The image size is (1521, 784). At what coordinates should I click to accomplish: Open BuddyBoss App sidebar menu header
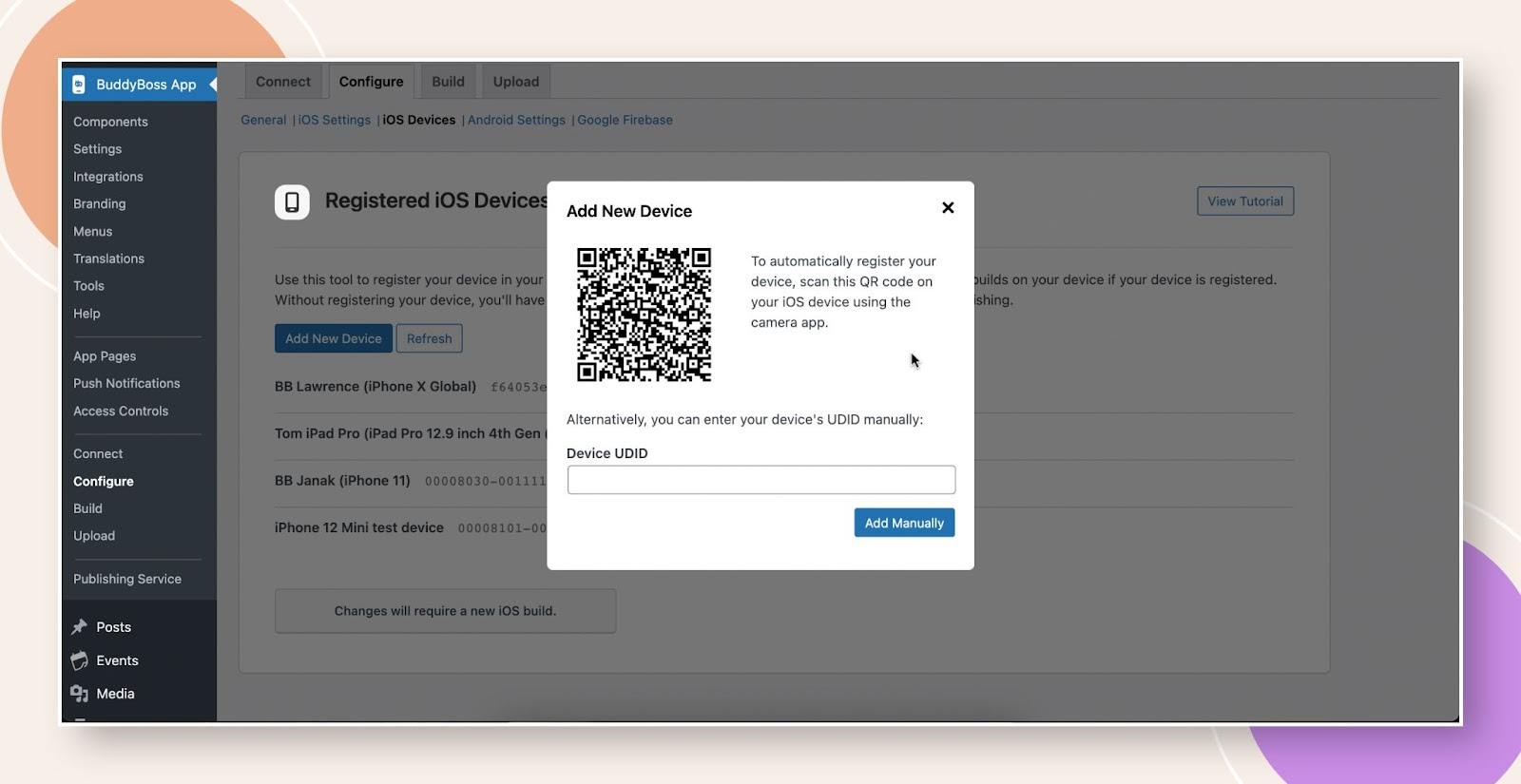point(140,85)
